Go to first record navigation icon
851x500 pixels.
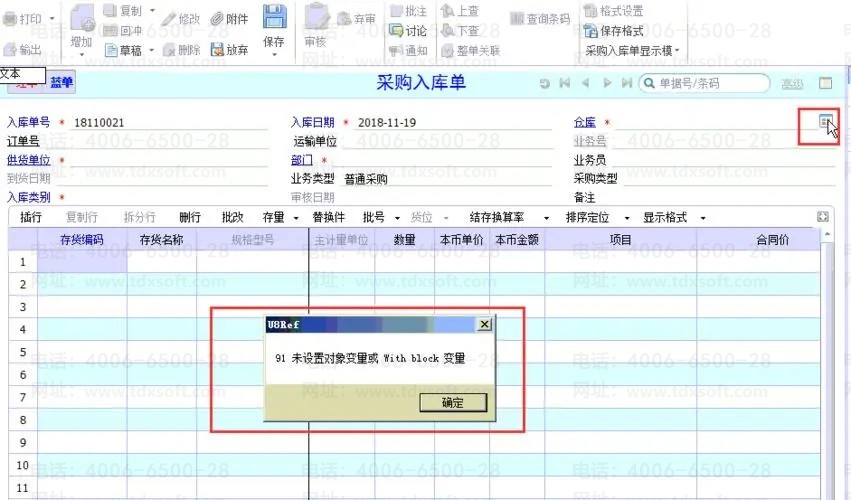[x=565, y=83]
